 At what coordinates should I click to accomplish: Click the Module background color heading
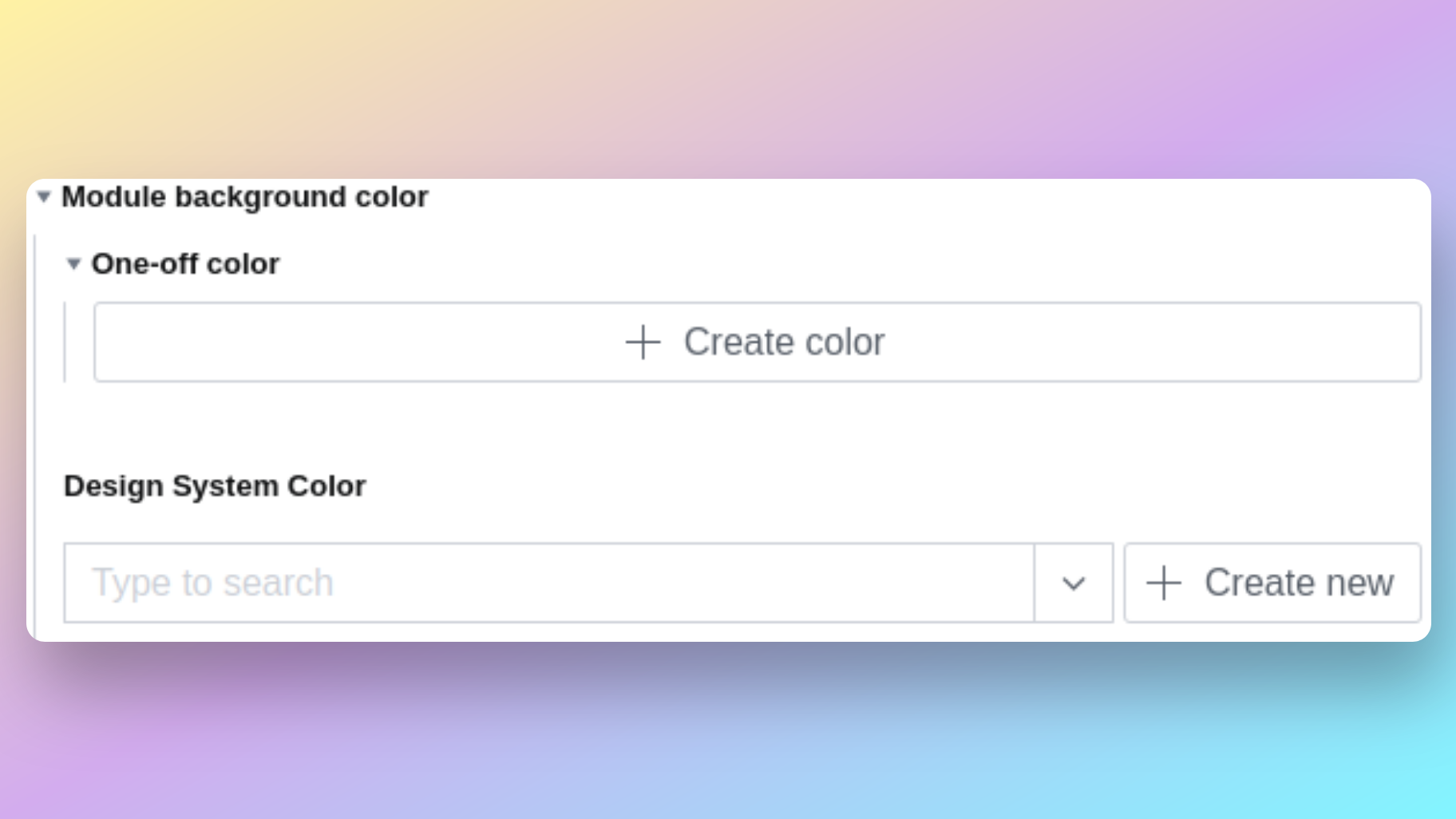pos(245,197)
